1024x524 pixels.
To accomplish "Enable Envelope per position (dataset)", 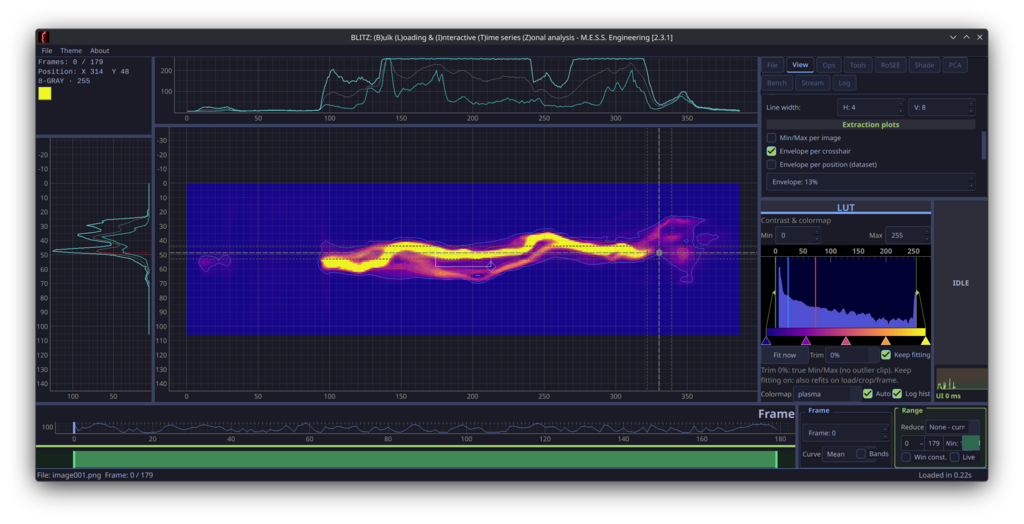I will 771,165.
